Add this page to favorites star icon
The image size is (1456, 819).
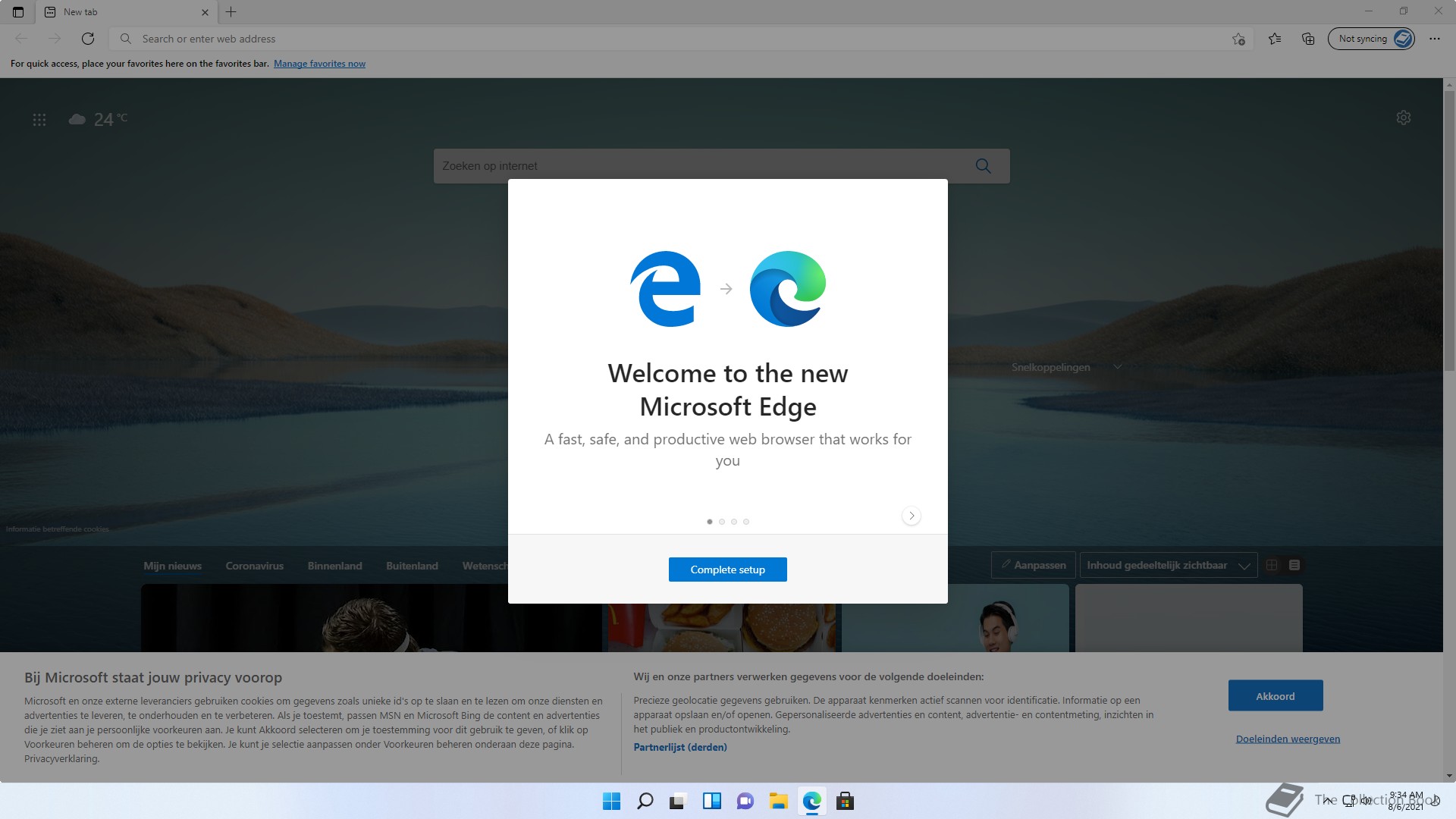click(1238, 39)
